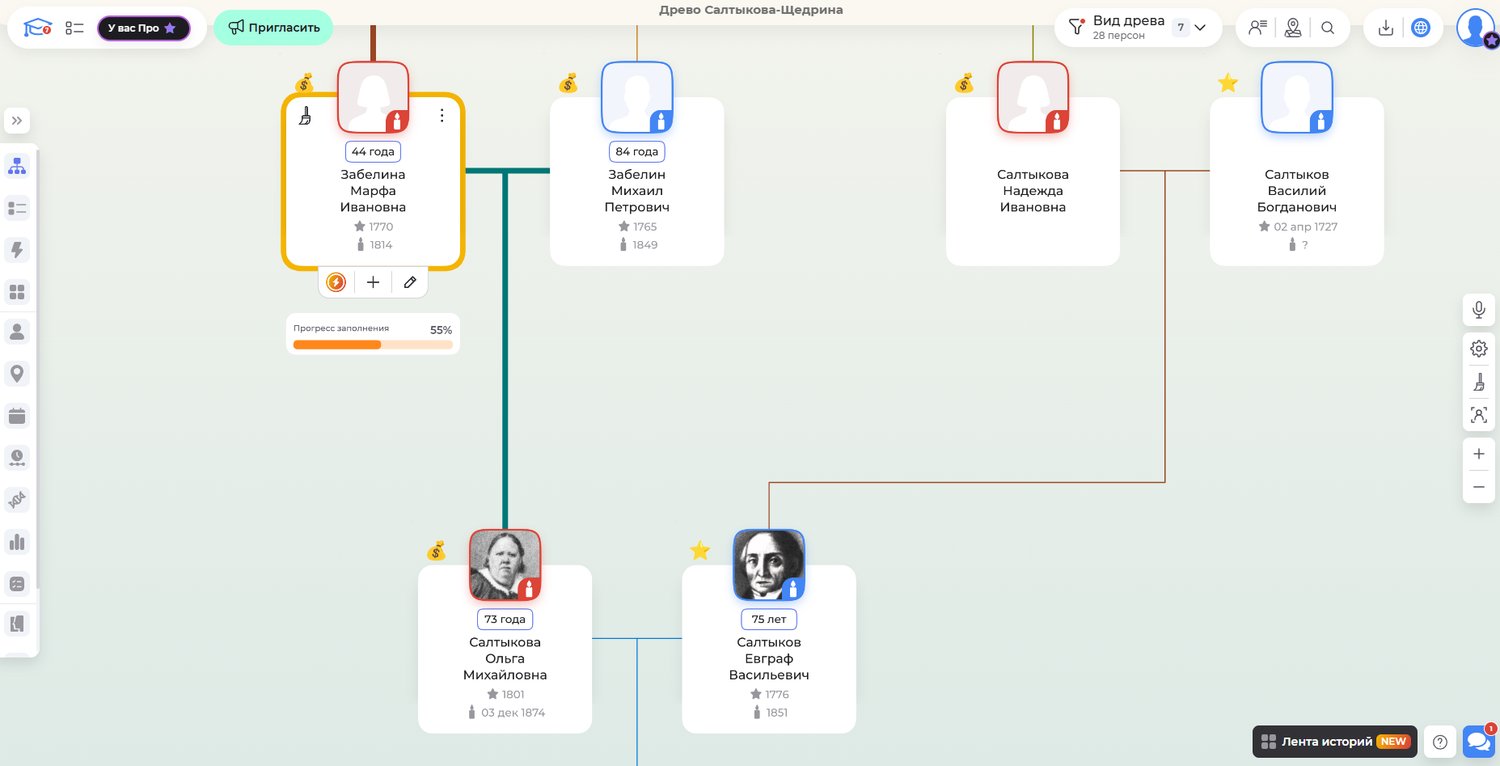
Task: Open the bar chart statistics icon
Action: (x=17, y=542)
